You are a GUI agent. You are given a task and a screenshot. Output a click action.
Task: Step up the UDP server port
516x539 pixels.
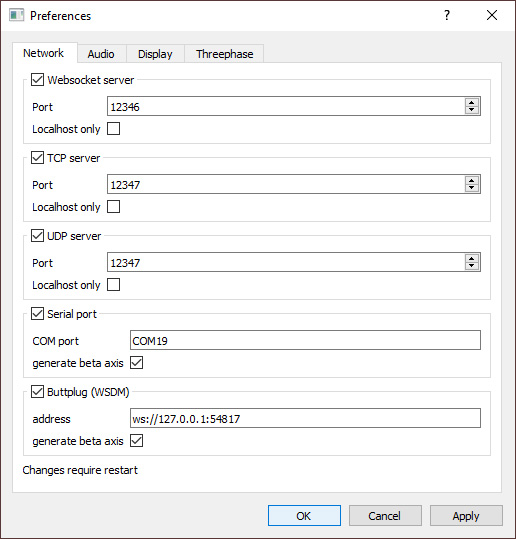[472, 258]
